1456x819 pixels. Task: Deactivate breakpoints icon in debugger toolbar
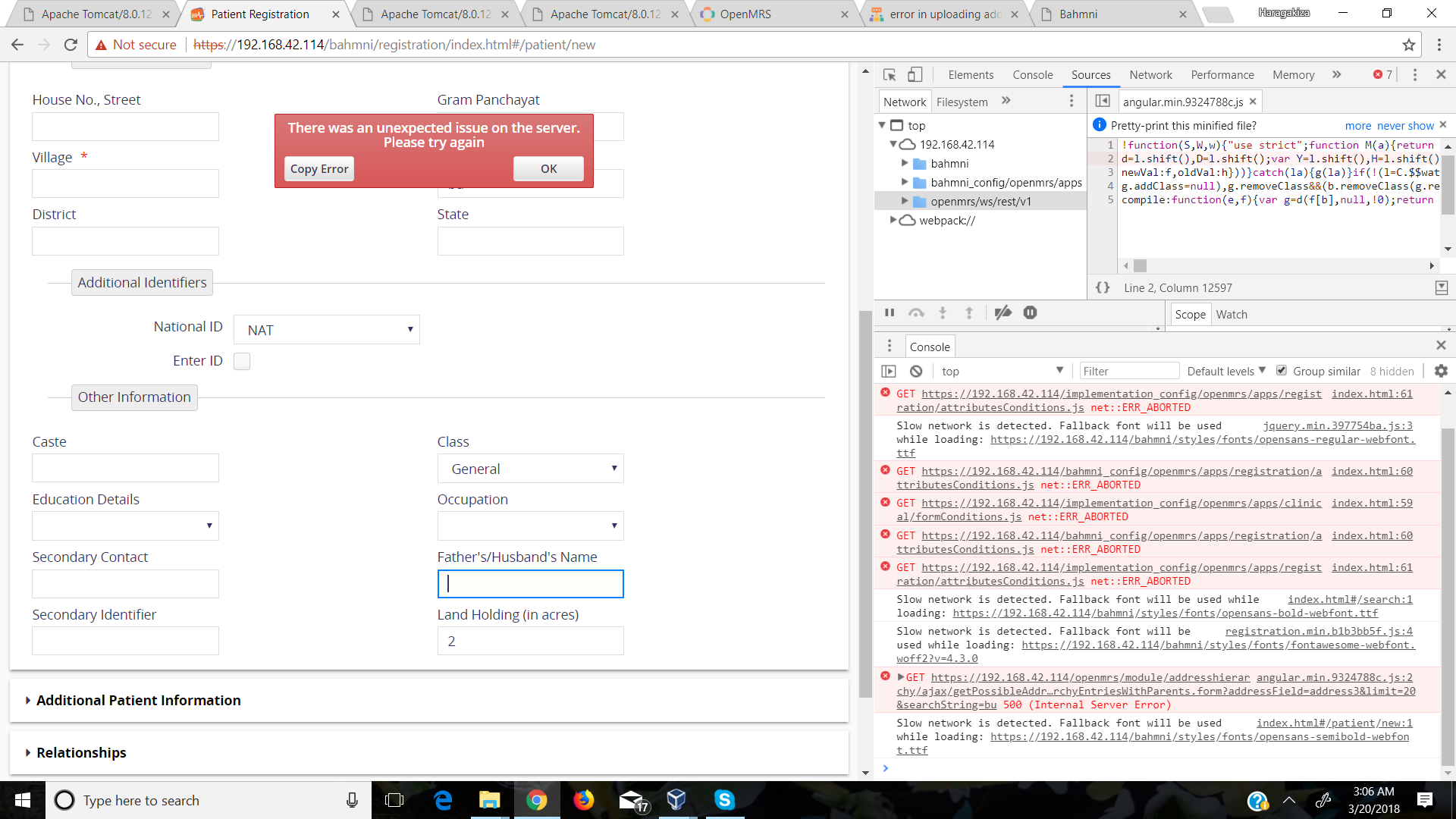tap(1003, 313)
